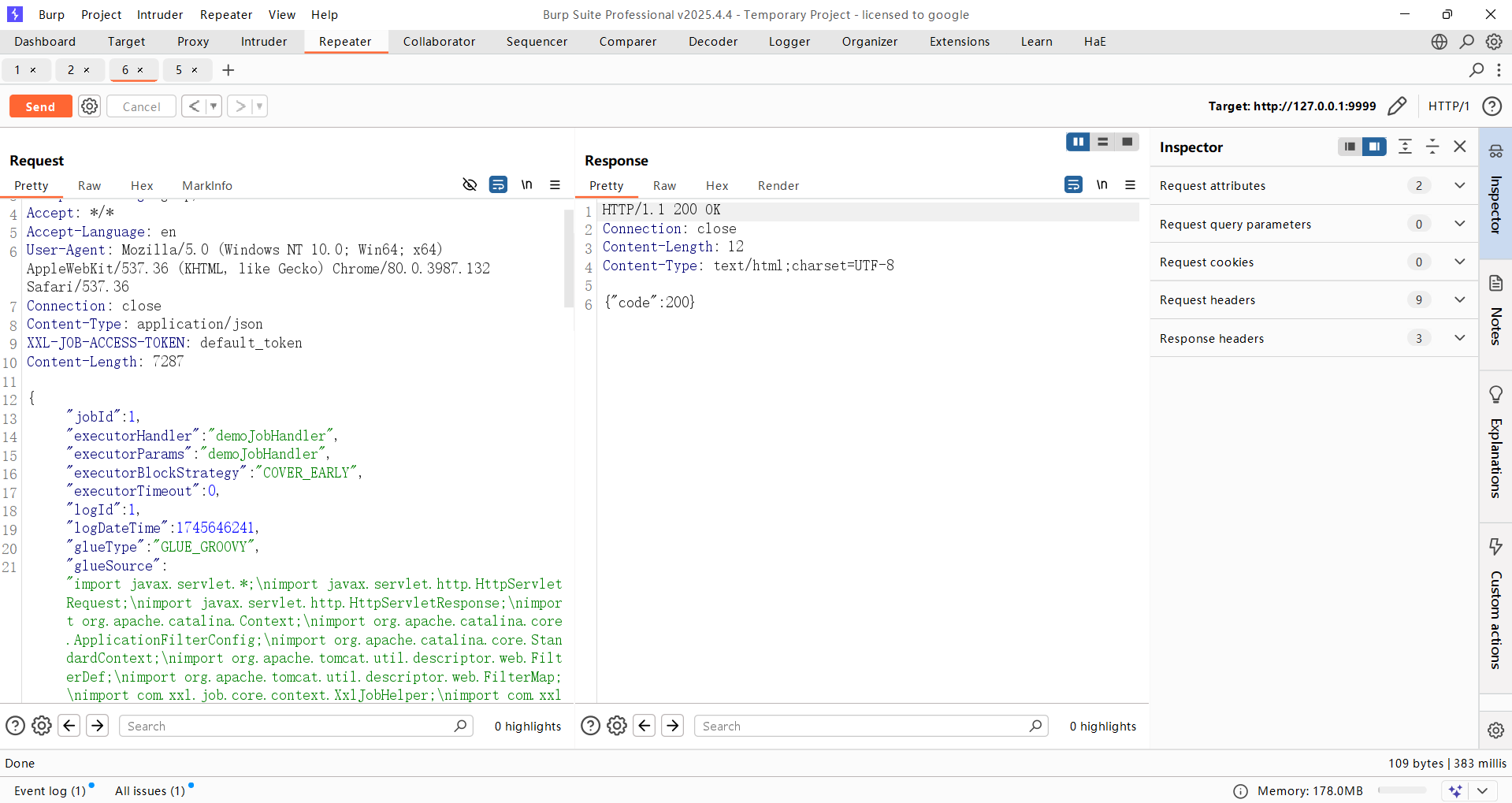1512x803 pixels.
Task: Go to next Request search match
Action: pyautogui.click(x=97, y=726)
